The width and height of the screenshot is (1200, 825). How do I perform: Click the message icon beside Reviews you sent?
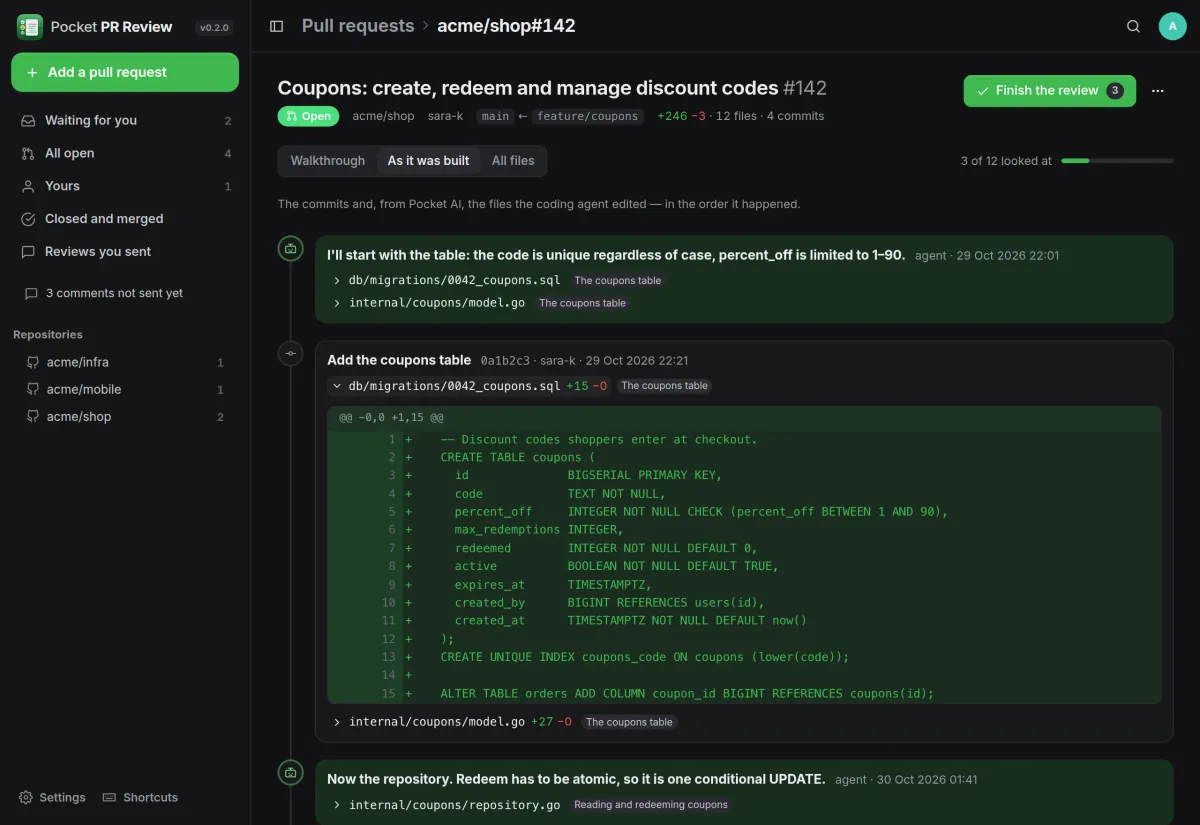click(x=28, y=252)
